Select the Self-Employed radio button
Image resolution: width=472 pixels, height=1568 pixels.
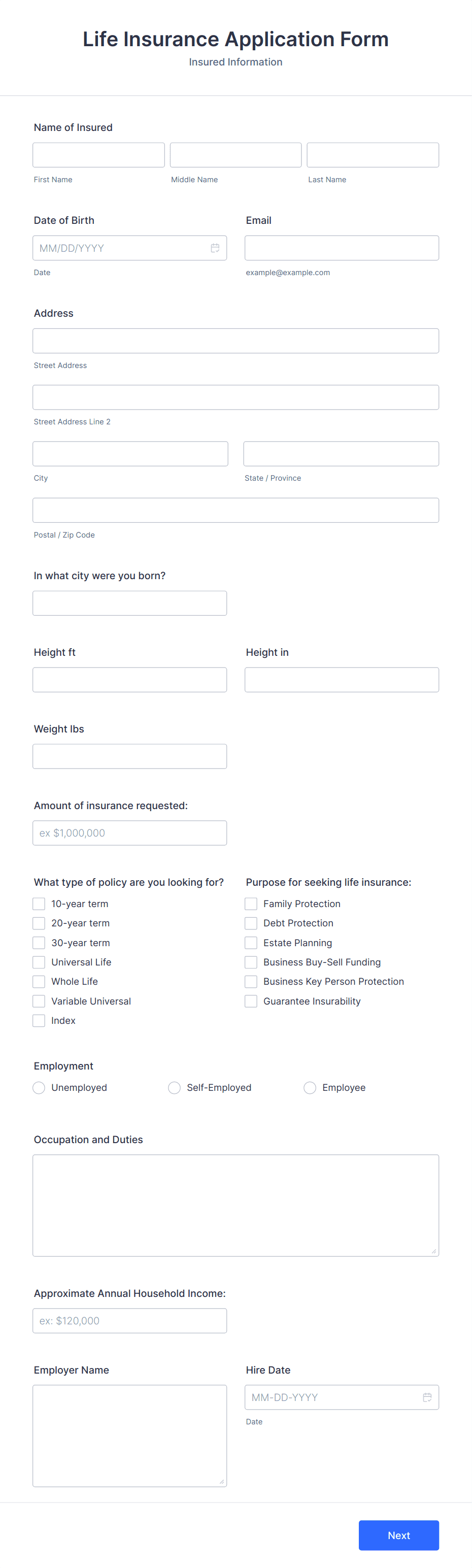click(174, 1087)
